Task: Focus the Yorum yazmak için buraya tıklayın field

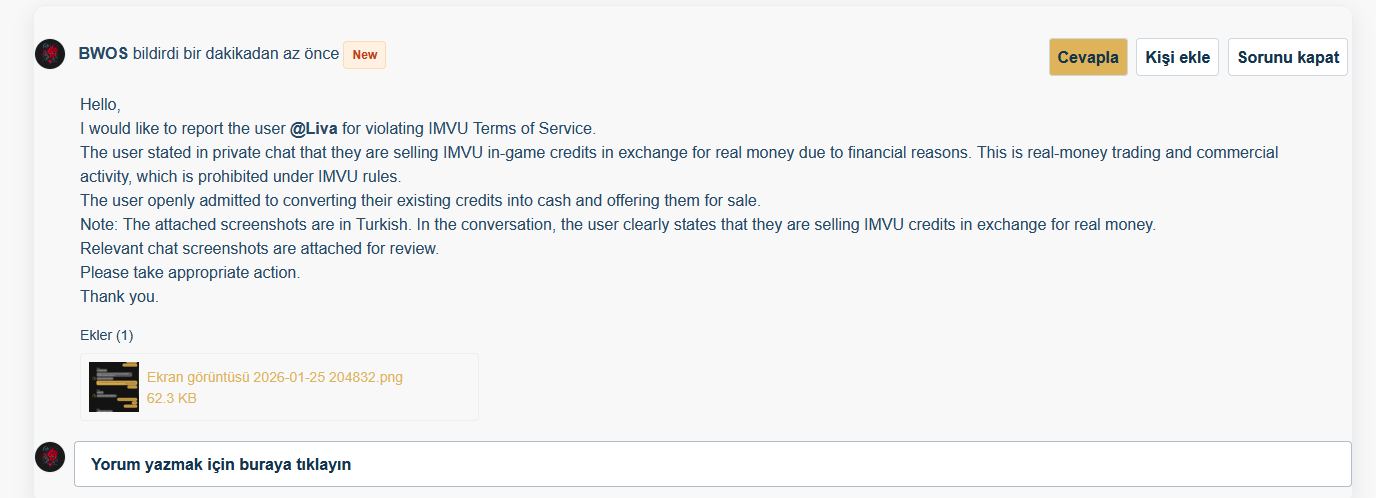Action: 713,464
